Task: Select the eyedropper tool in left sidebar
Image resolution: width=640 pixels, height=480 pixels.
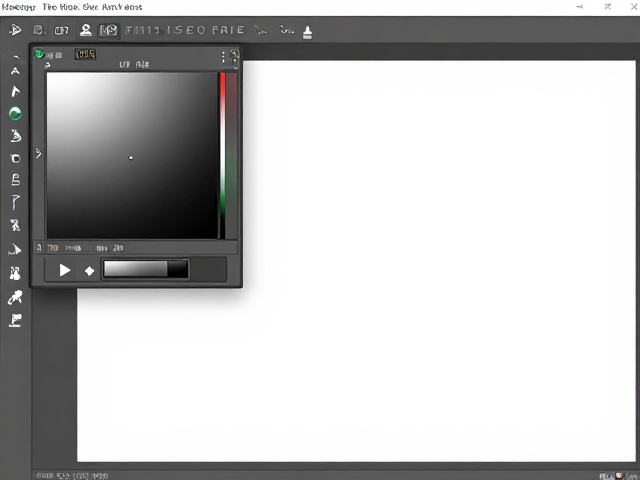Action: (x=15, y=298)
